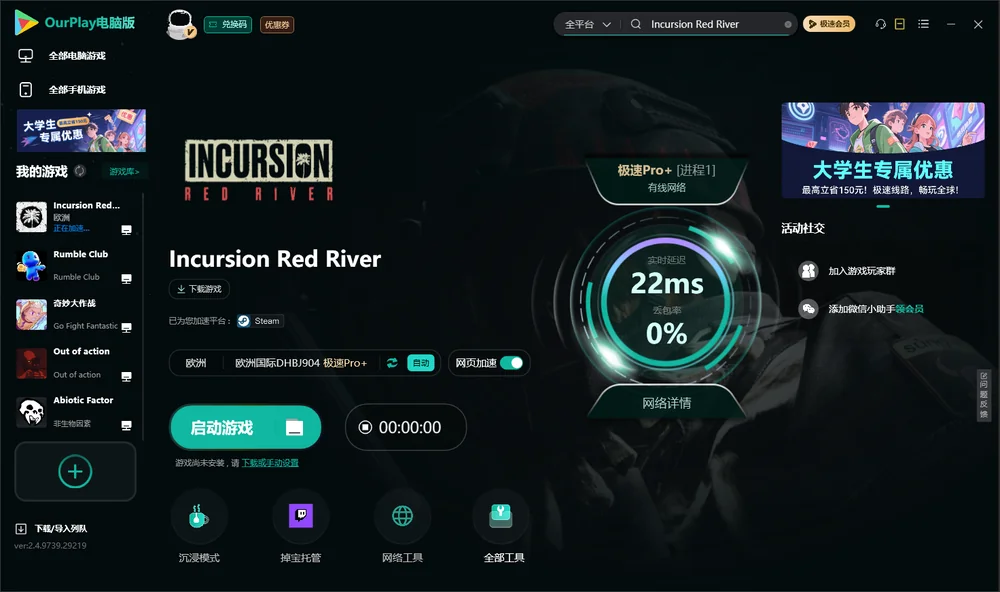Open 网络详情 network details
Screen dimensions: 1000x592
(x=666, y=403)
